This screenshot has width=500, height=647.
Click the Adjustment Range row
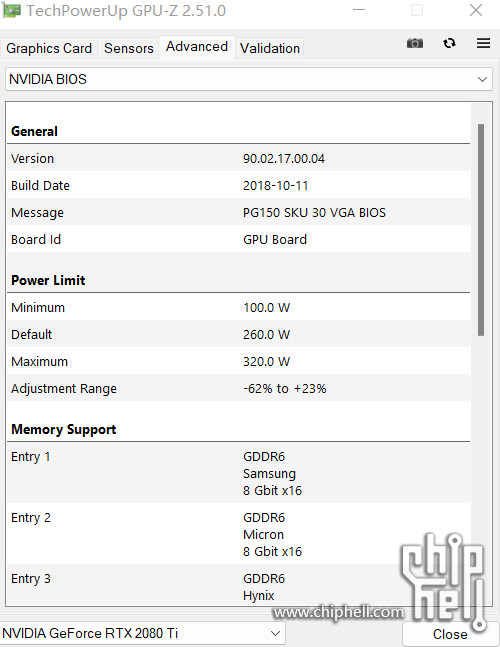pyautogui.click(x=238, y=388)
